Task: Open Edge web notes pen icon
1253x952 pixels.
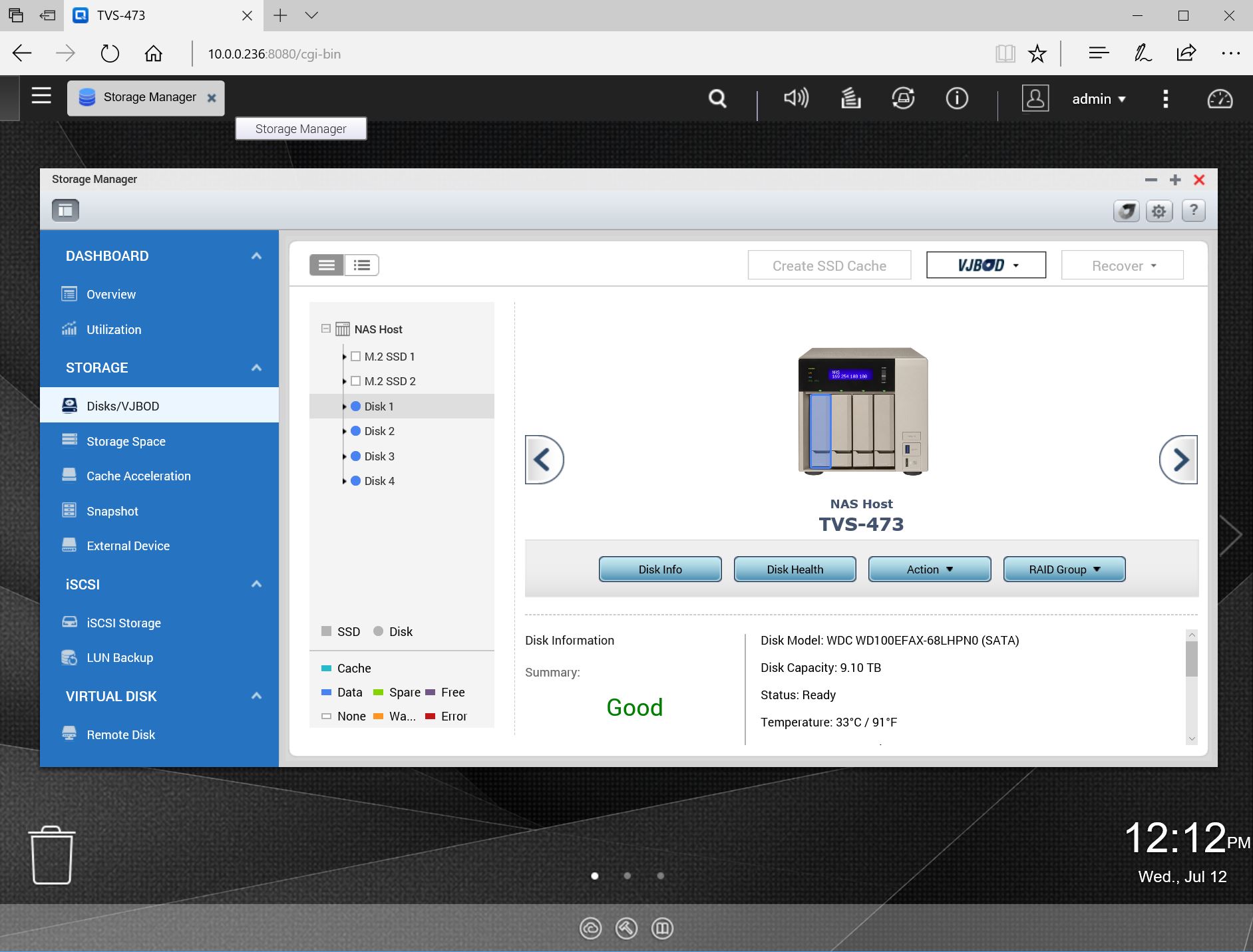Action: pyautogui.click(x=1143, y=53)
